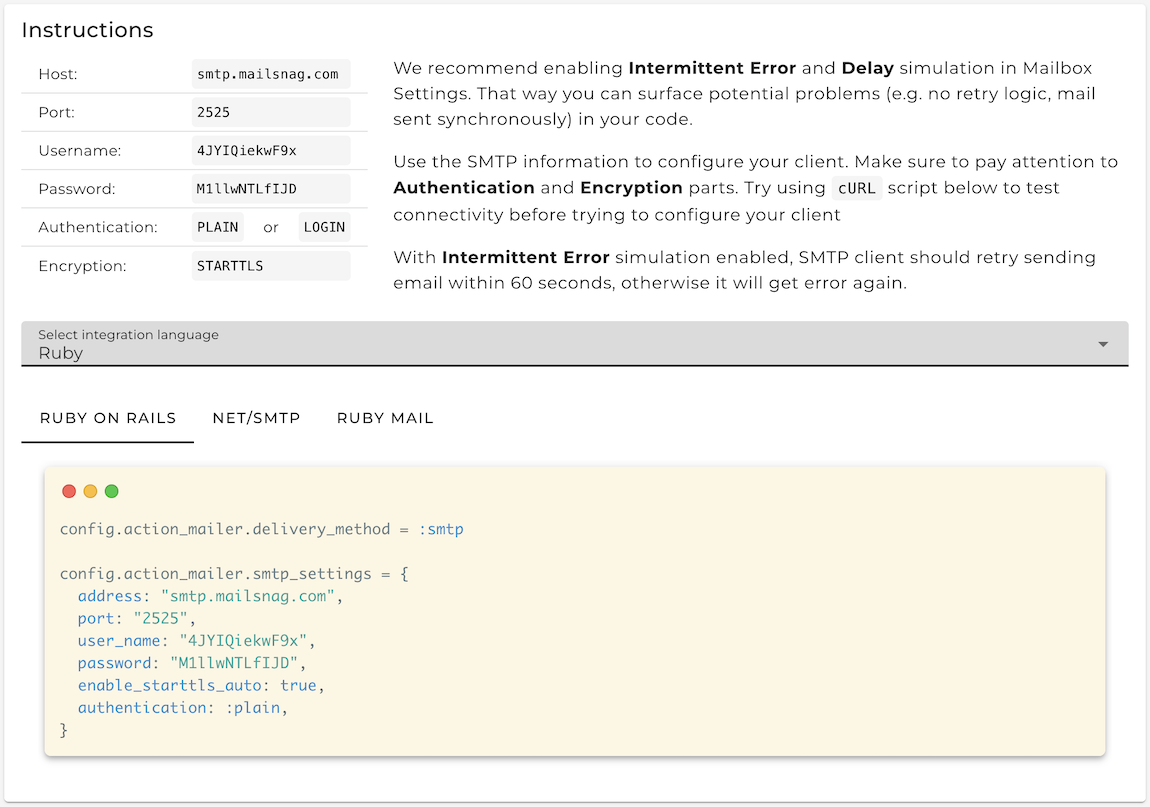Click the Username value 4JYIQiekwF9x
The image size is (1150, 807).
click(x=271, y=150)
